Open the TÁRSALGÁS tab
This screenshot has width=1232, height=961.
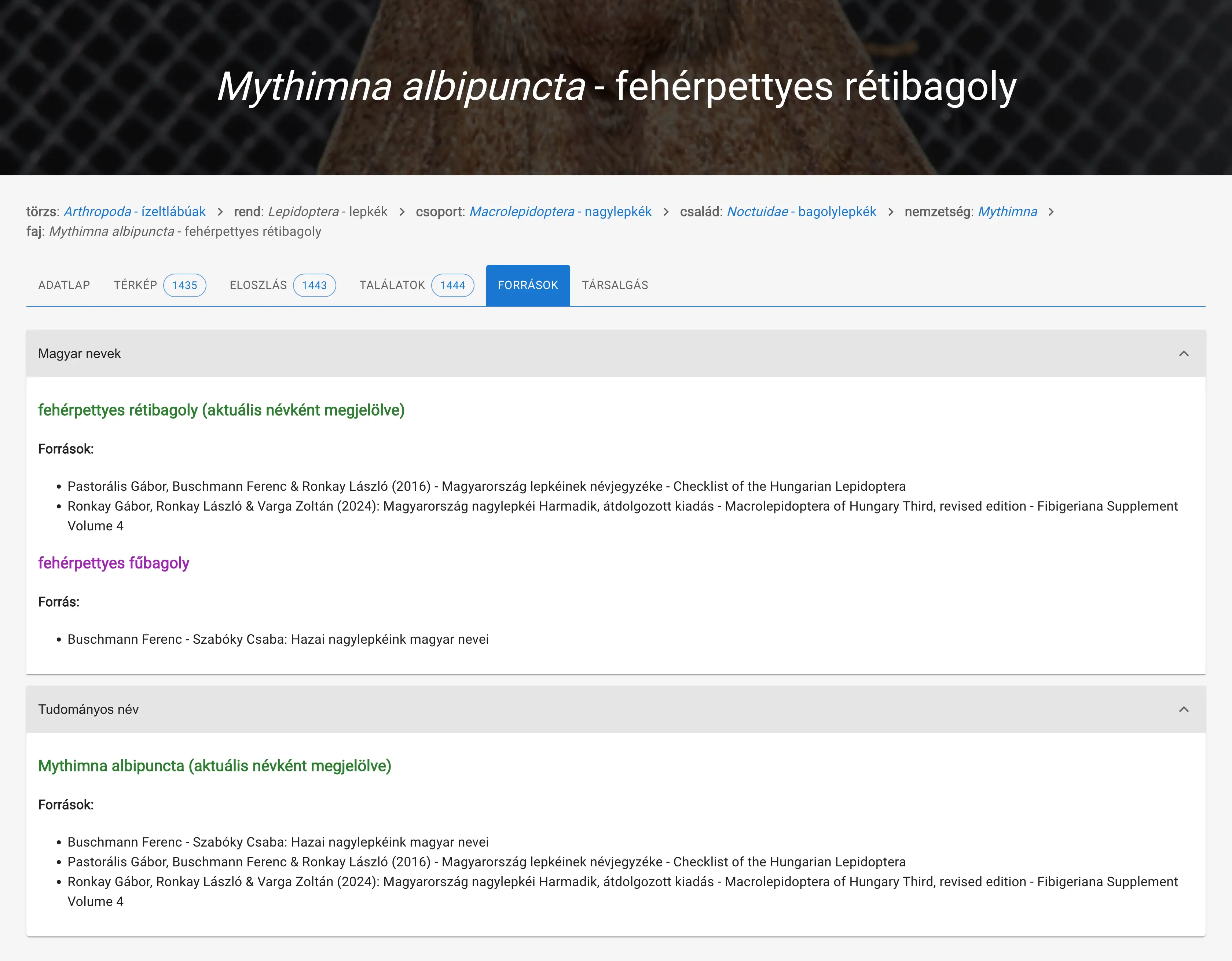[x=615, y=285]
